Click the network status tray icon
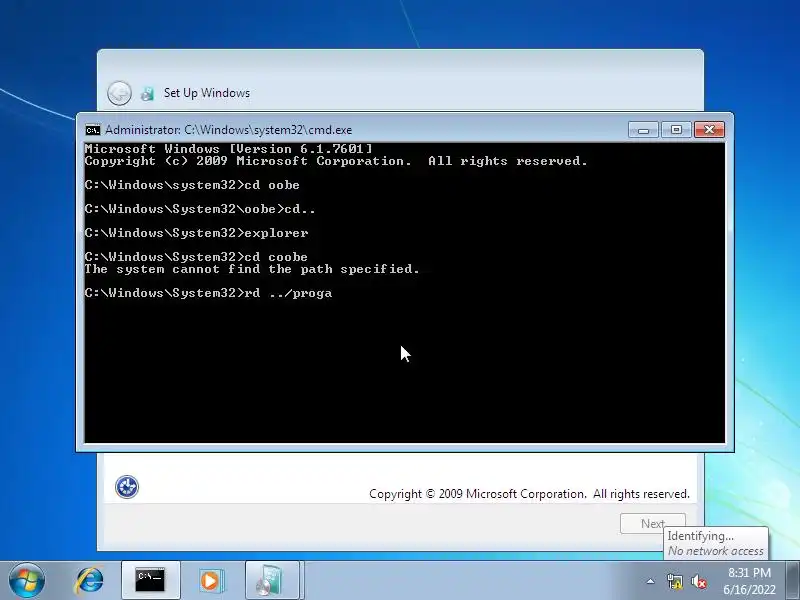Viewport: 800px width, 600px height. 674,581
